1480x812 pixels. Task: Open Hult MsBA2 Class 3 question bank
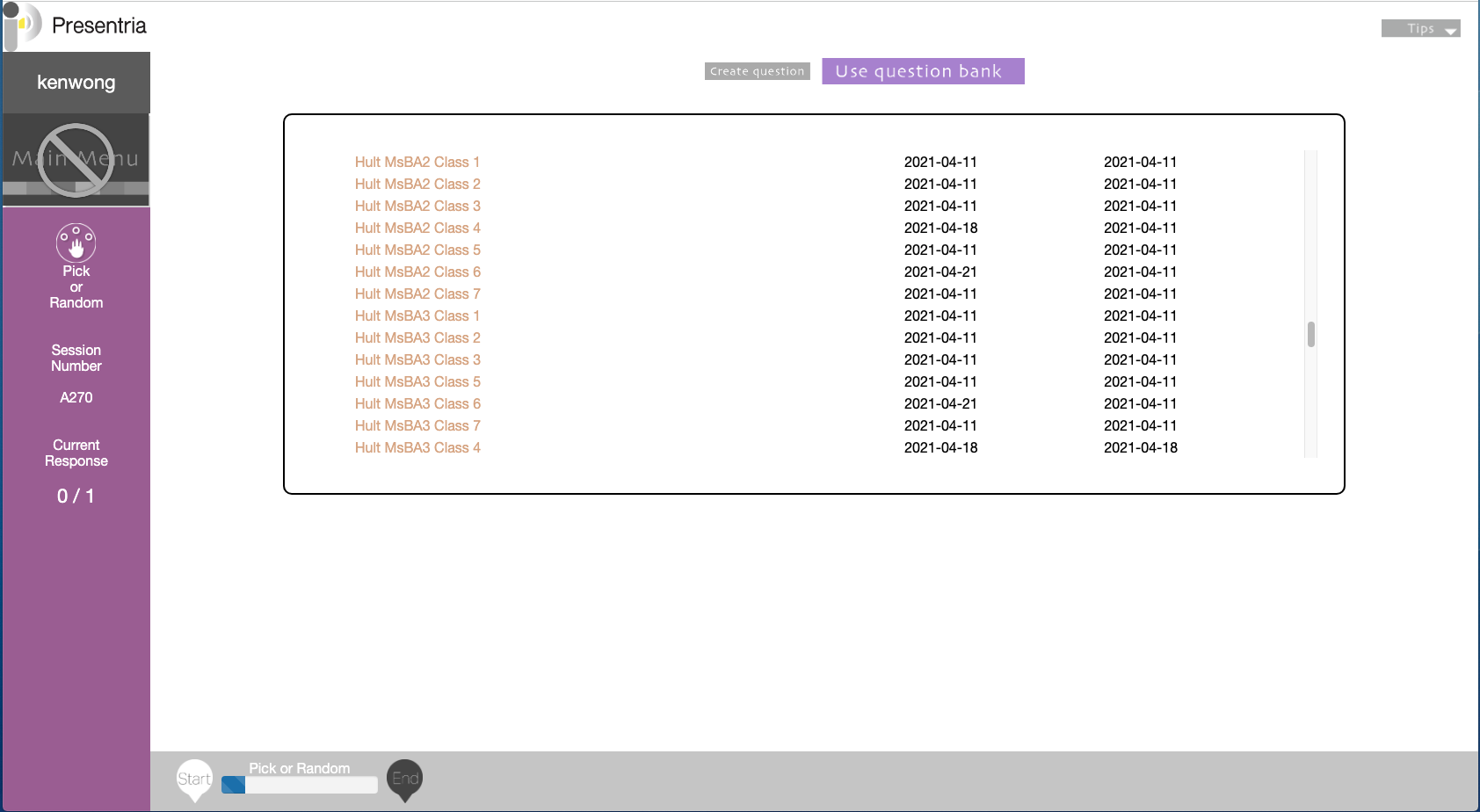(x=417, y=206)
